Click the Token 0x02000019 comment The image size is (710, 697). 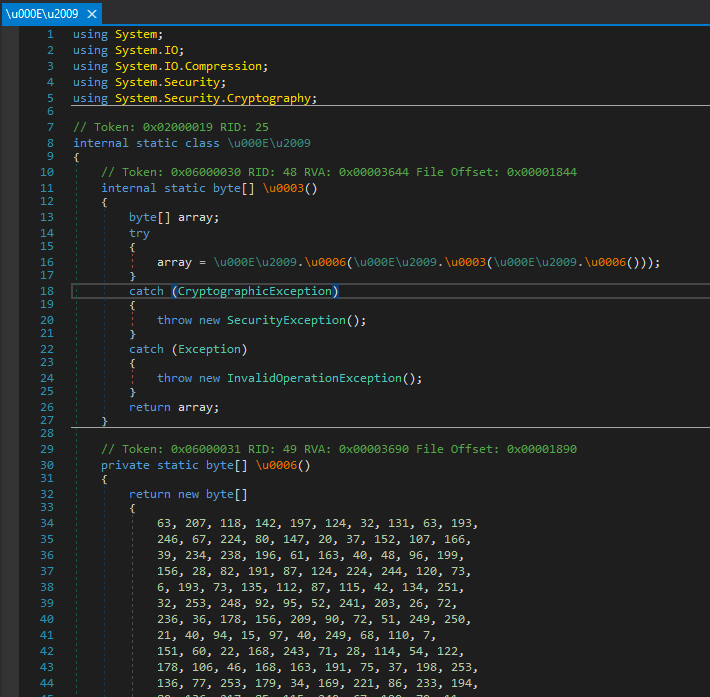(171, 127)
